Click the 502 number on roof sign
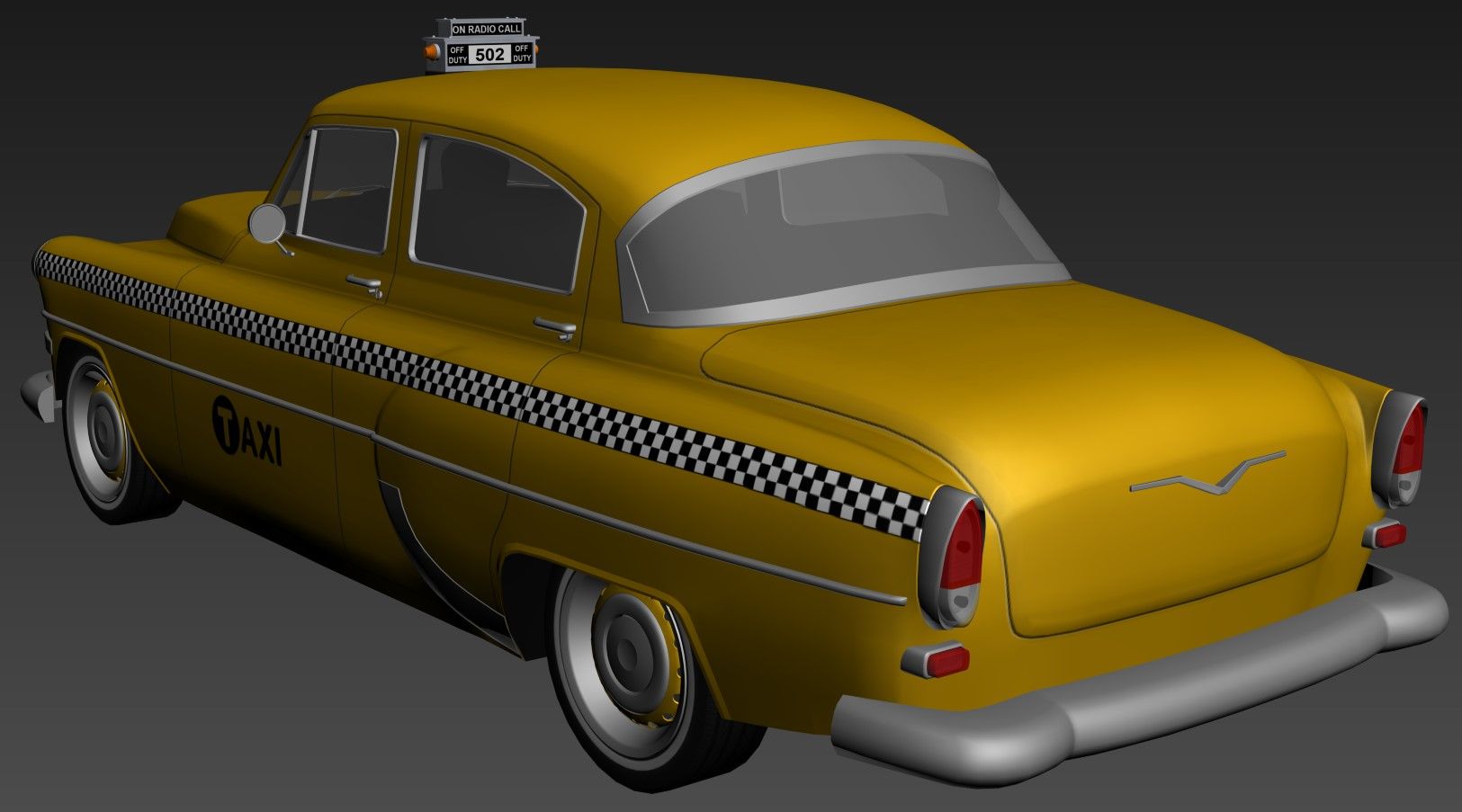The width and height of the screenshot is (1462, 812). click(x=489, y=55)
